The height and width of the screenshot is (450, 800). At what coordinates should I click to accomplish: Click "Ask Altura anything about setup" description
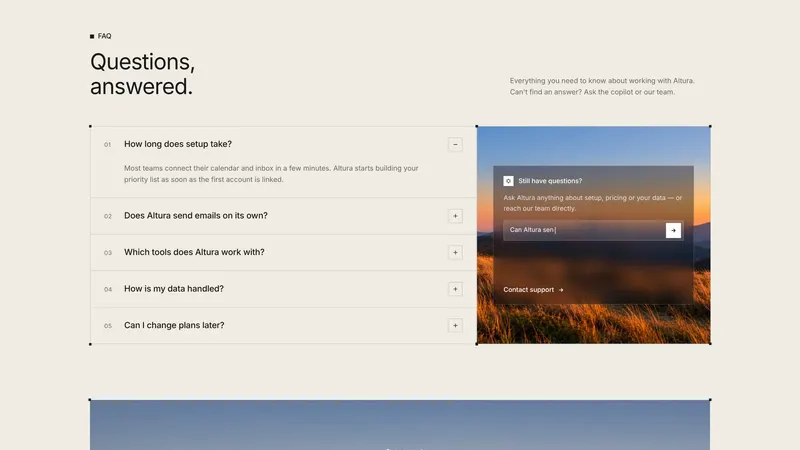coord(592,203)
